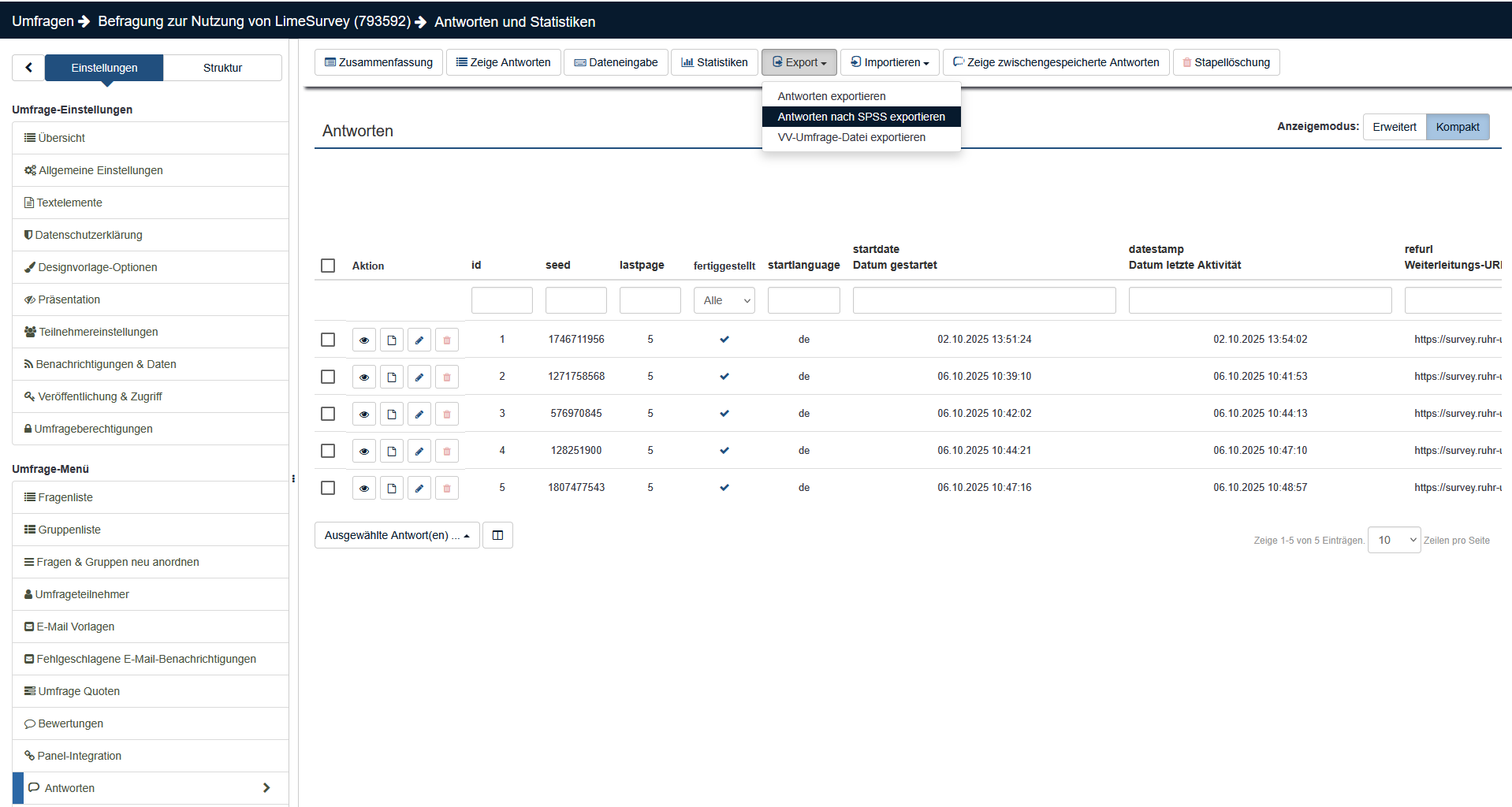
Task: Click the column selector icon below table
Action: click(x=497, y=535)
